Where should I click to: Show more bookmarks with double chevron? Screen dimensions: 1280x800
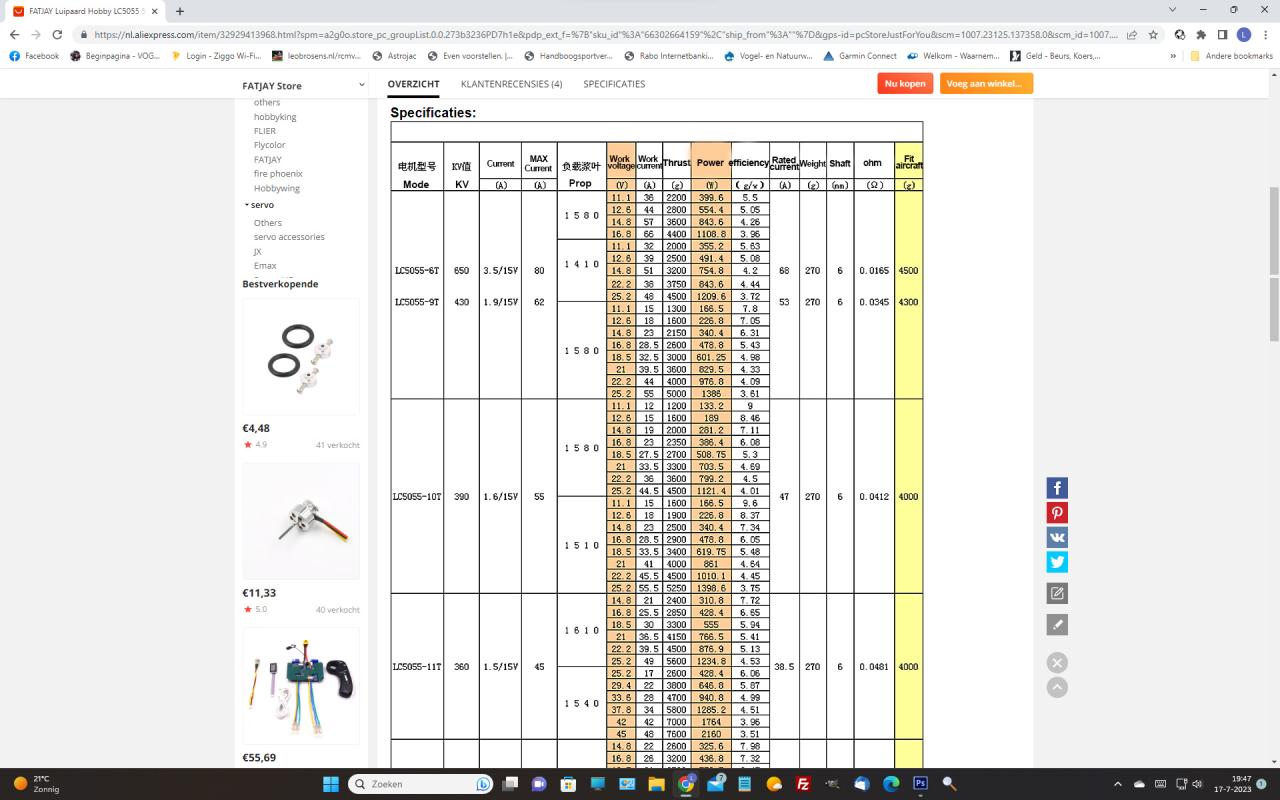click(x=1173, y=56)
